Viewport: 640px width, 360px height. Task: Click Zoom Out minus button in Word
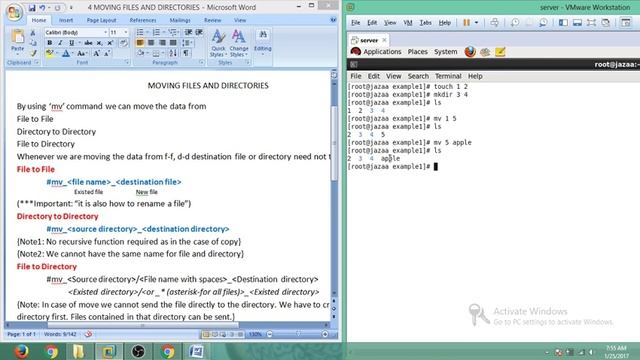pyautogui.click(x=269, y=334)
